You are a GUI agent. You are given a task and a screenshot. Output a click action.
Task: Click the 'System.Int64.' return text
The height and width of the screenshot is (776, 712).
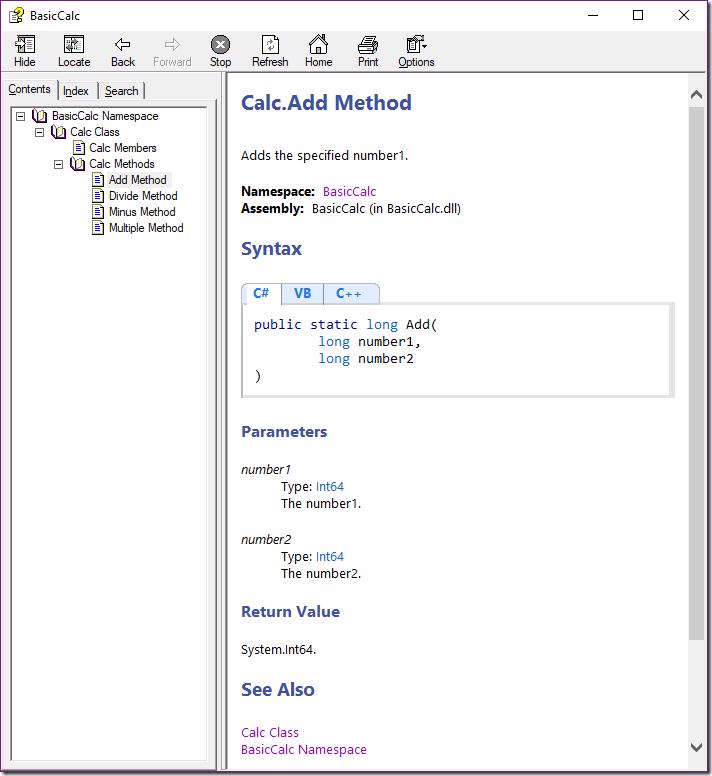pos(278,649)
